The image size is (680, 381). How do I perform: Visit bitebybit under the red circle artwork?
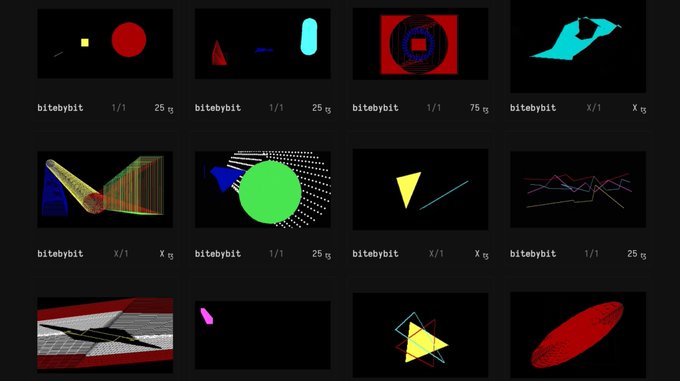coord(60,108)
